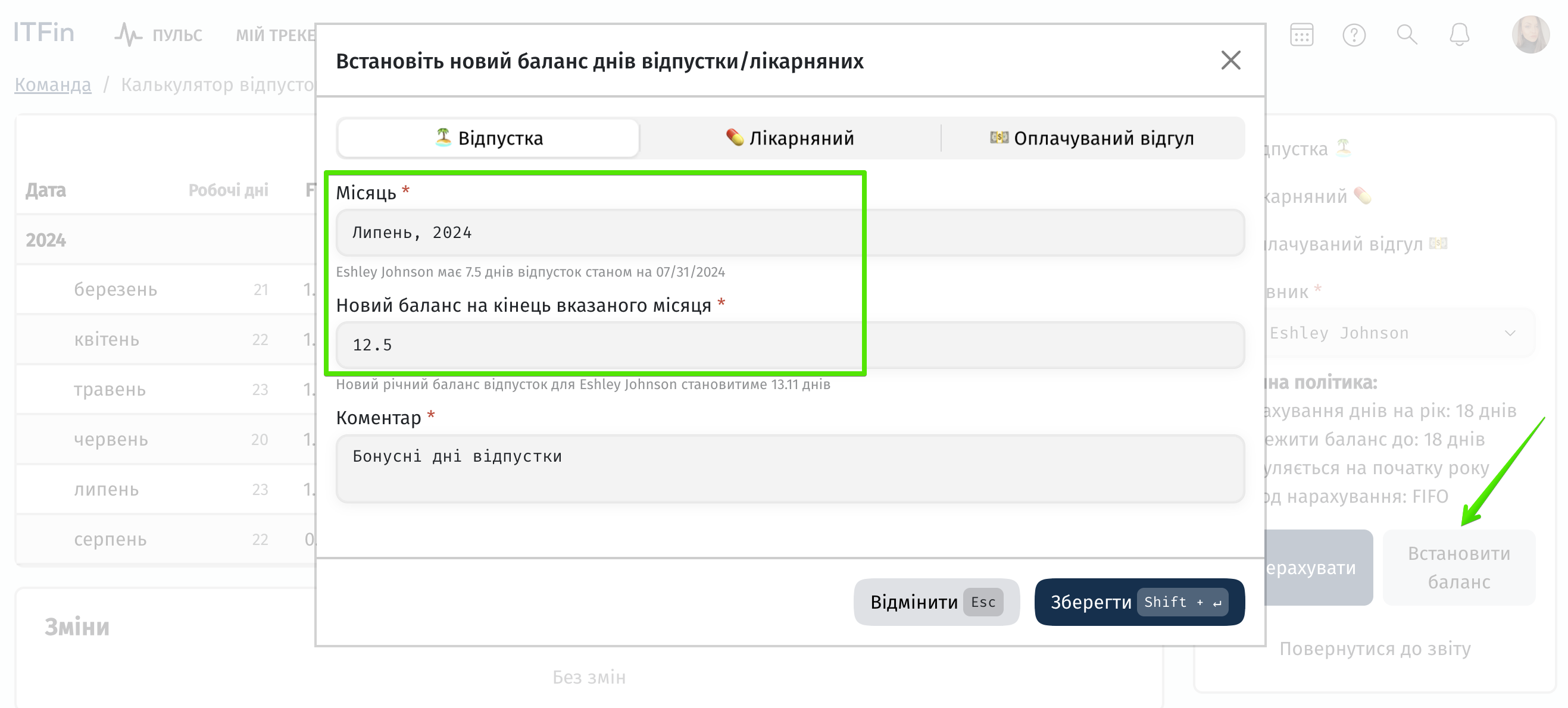Click the Перерахувати button behind dialog
1568x708 pixels.
[x=1318, y=567]
